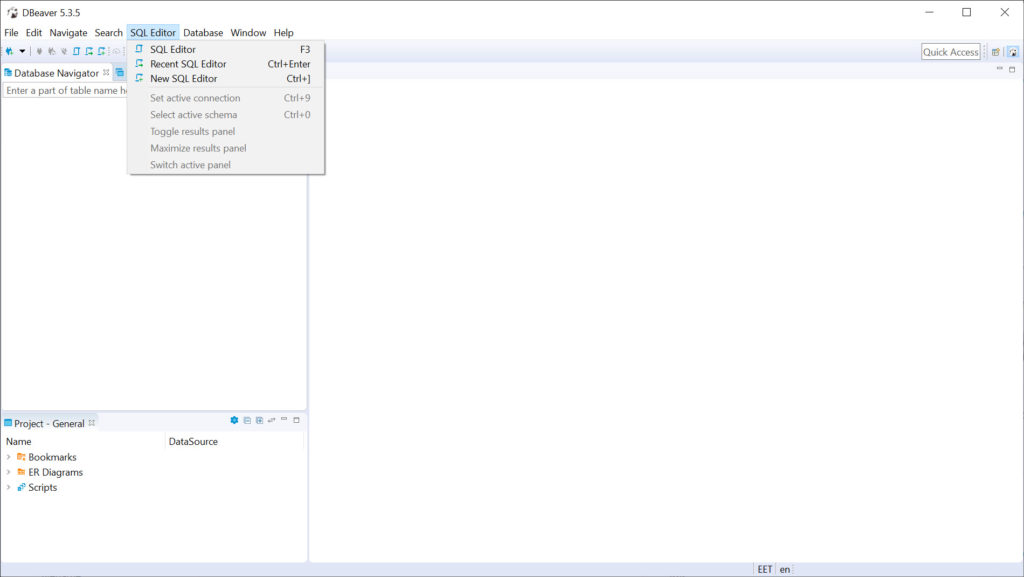Maximize the editor area panel
Image resolution: width=1024 pixels, height=577 pixels.
[x=1011, y=69]
